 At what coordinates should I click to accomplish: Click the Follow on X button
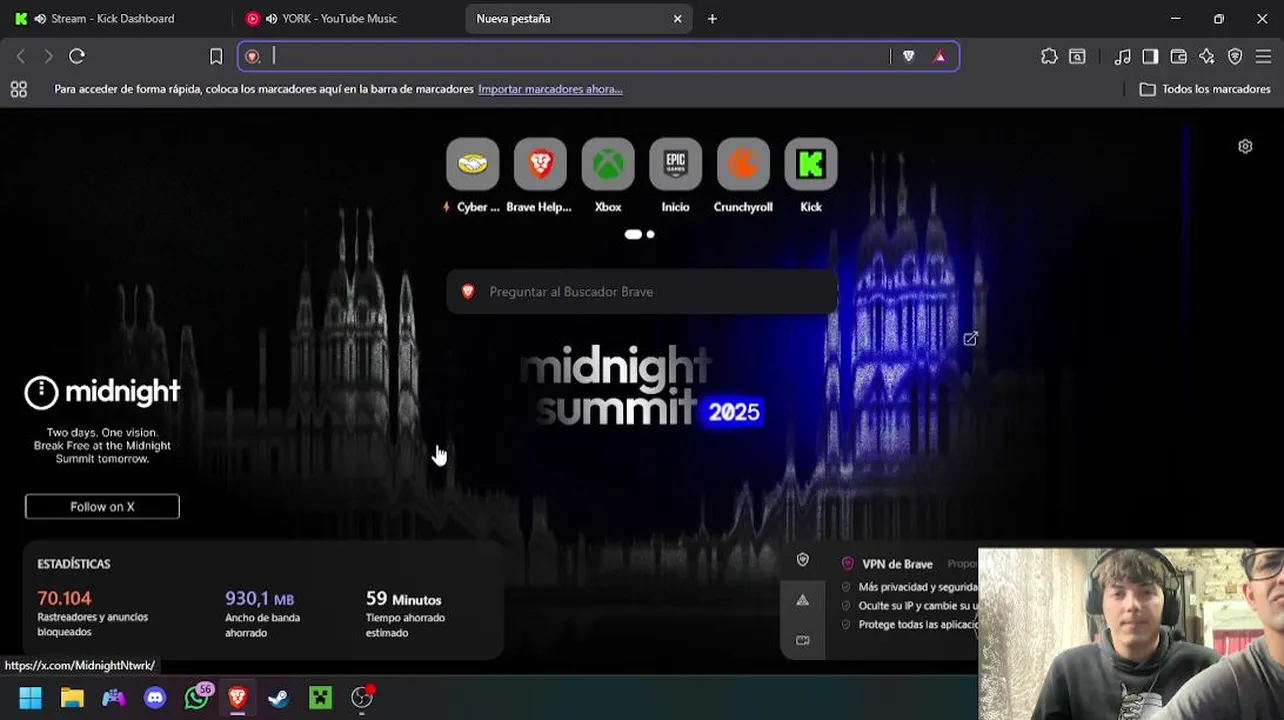[102, 507]
